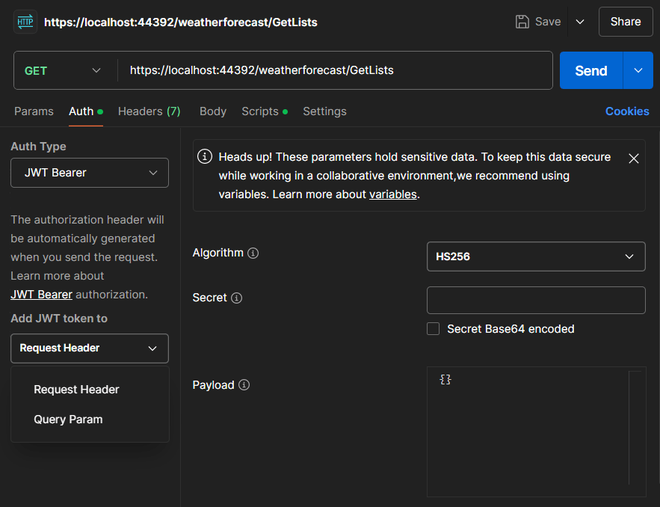Image resolution: width=660 pixels, height=507 pixels.
Task: Enable Secret Base64 encoded checkbox
Action: point(433,329)
